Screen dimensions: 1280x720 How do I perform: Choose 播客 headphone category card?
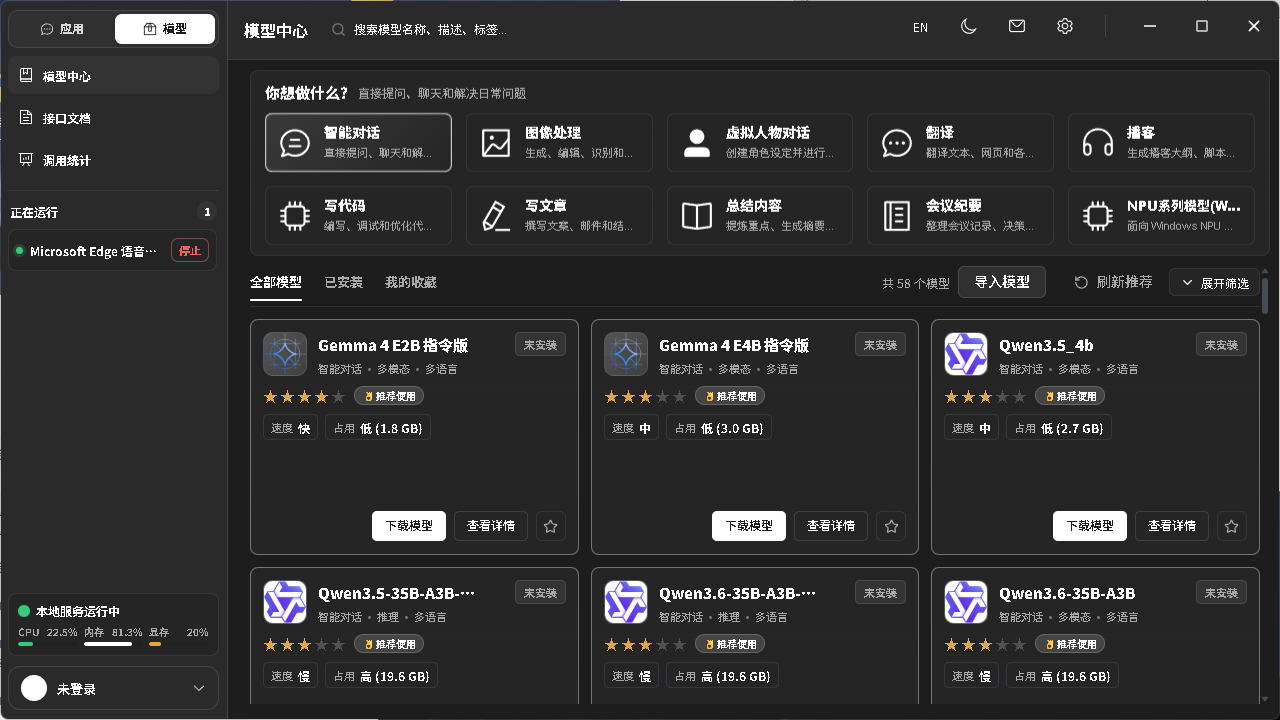click(x=1161, y=143)
